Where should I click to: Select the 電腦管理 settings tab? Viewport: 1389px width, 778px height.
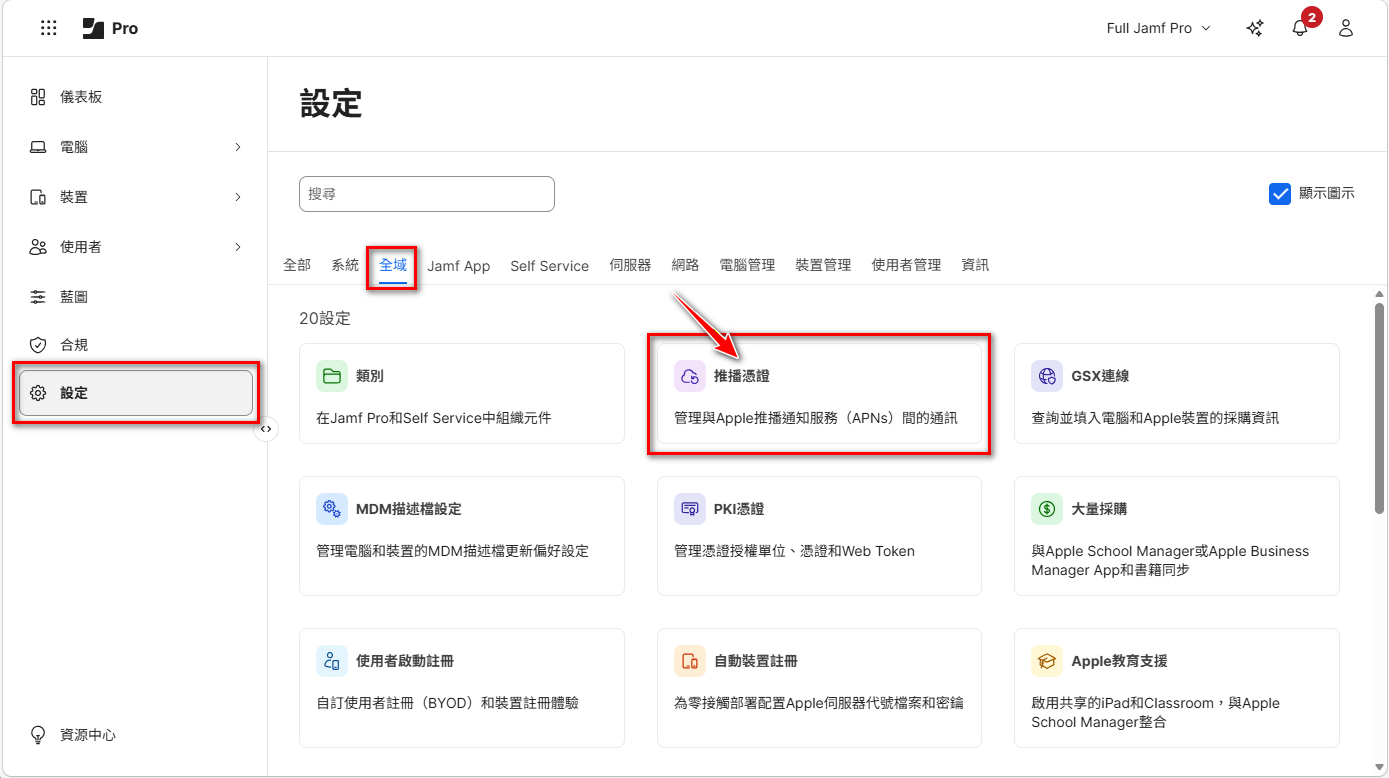pyautogui.click(x=747, y=265)
